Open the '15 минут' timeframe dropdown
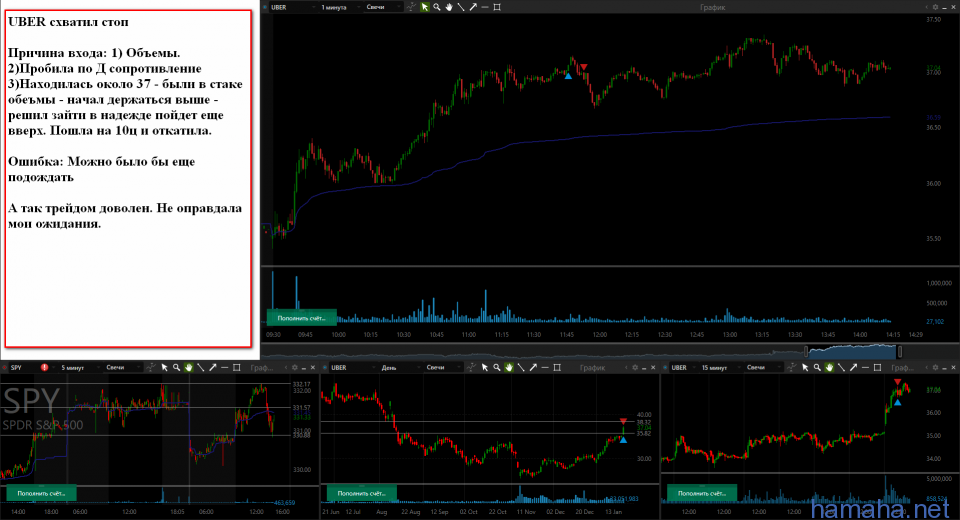960x520 pixels. coord(720,367)
